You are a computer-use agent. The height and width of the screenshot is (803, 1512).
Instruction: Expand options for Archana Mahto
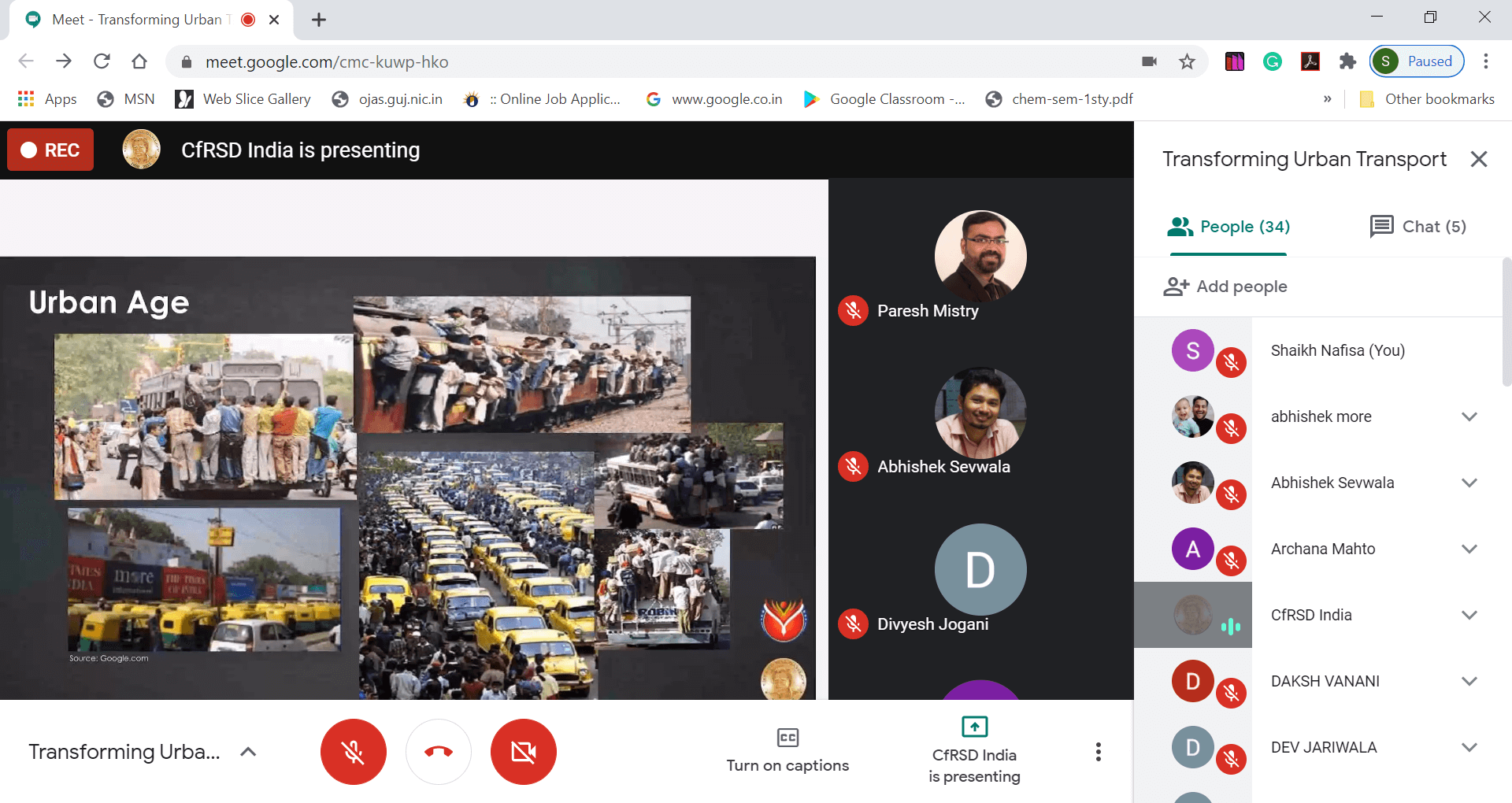tap(1469, 549)
